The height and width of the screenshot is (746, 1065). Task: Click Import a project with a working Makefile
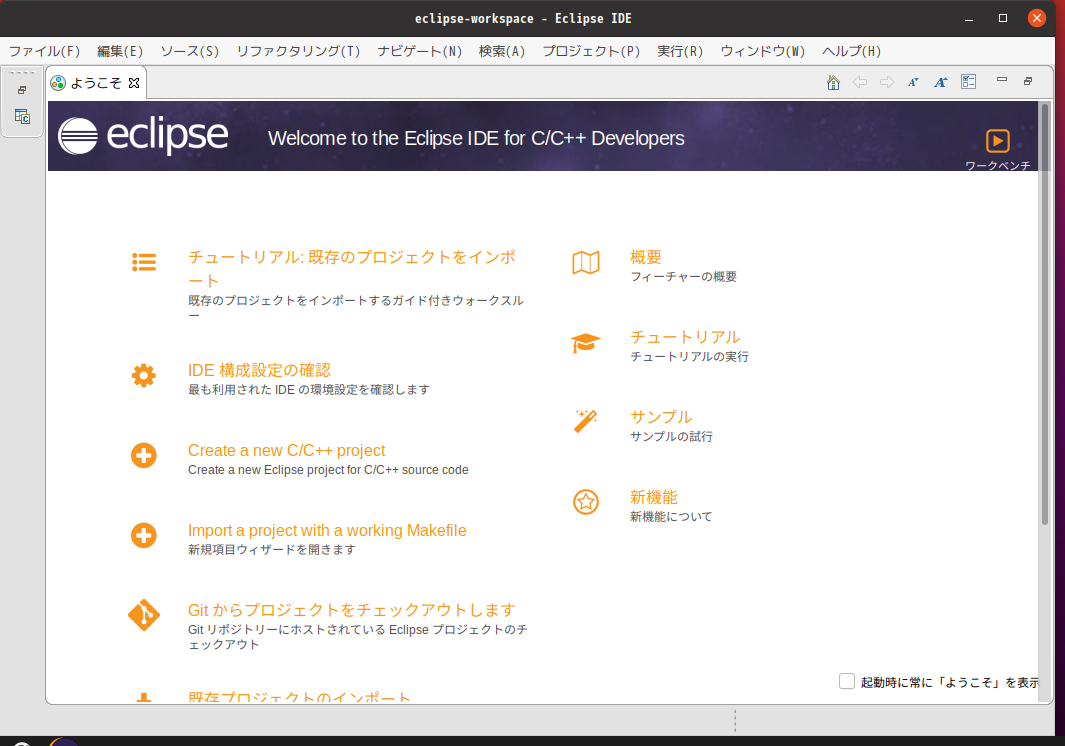pos(327,531)
